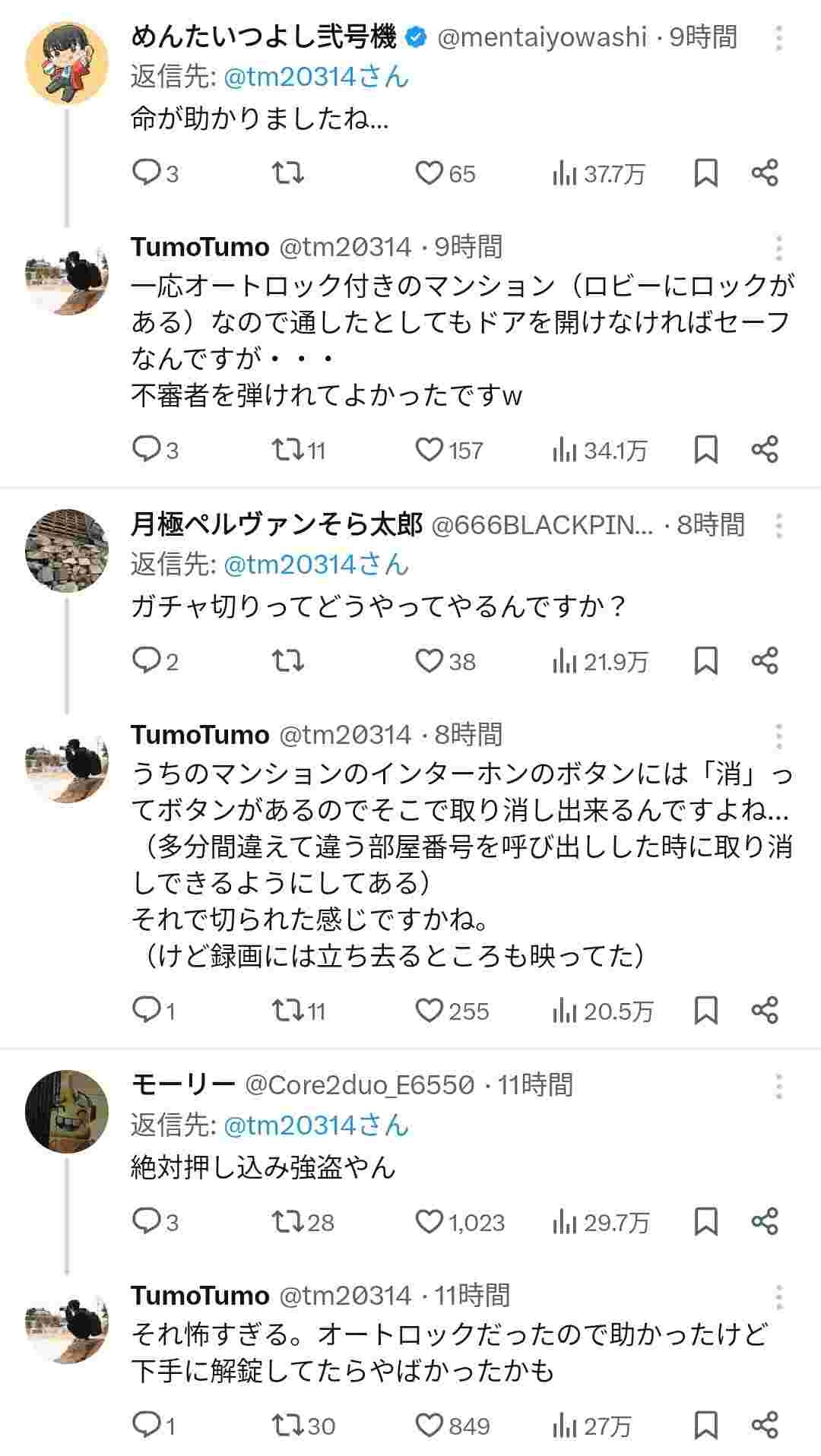The image size is (821, 1456).
Task: Retweet the post with 28 retweets
Action: 288,1221
